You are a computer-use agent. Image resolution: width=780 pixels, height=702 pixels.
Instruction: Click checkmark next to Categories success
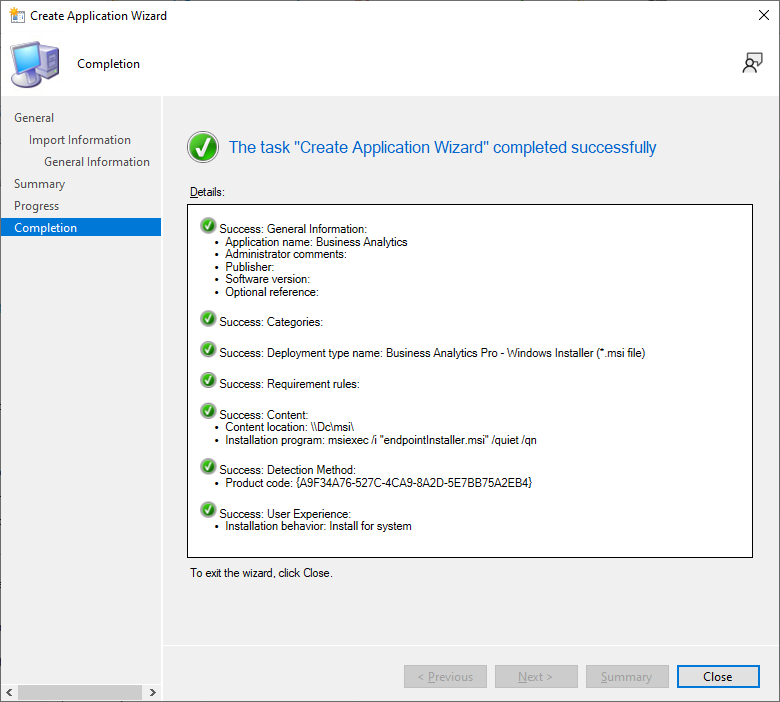pyautogui.click(x=208, y=318)
